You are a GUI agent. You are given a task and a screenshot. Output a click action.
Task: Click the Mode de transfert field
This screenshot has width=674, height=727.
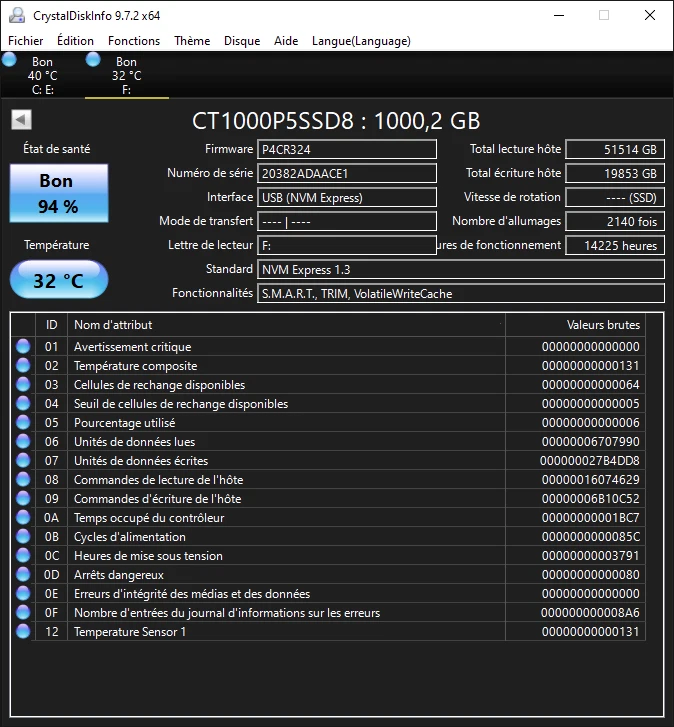pyautogui.click(x=347, y=222)
